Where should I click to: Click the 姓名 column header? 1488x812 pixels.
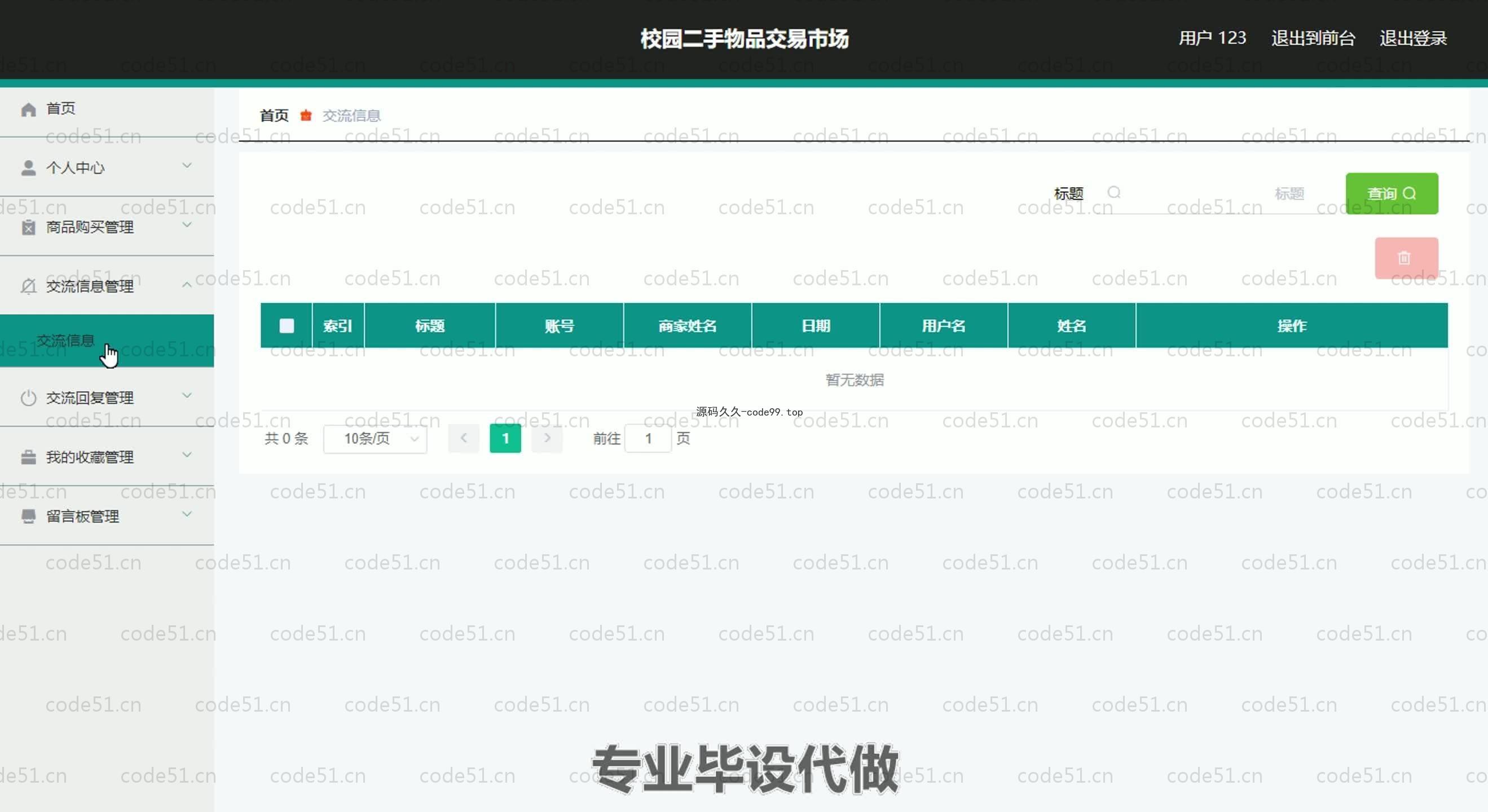click(x=1072, y=326)
